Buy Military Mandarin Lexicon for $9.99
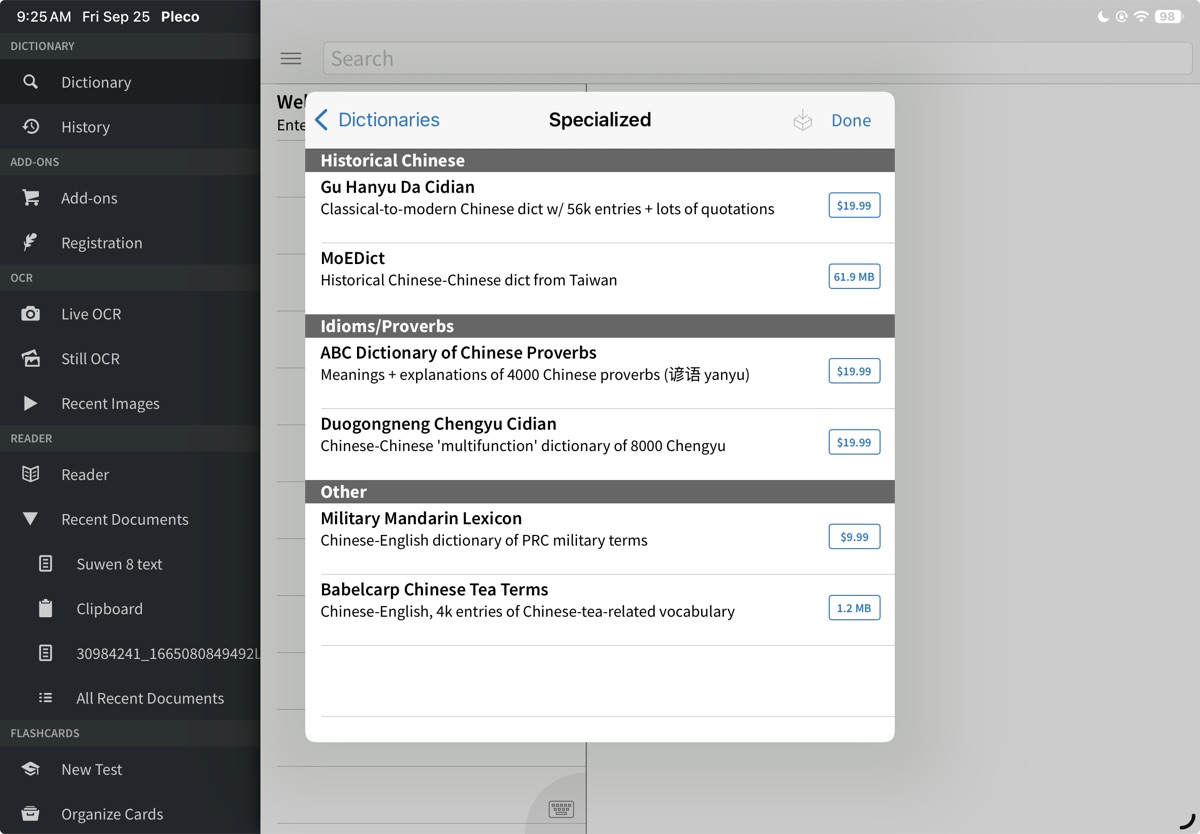1200x834 pixels. [x=854, y=537]
